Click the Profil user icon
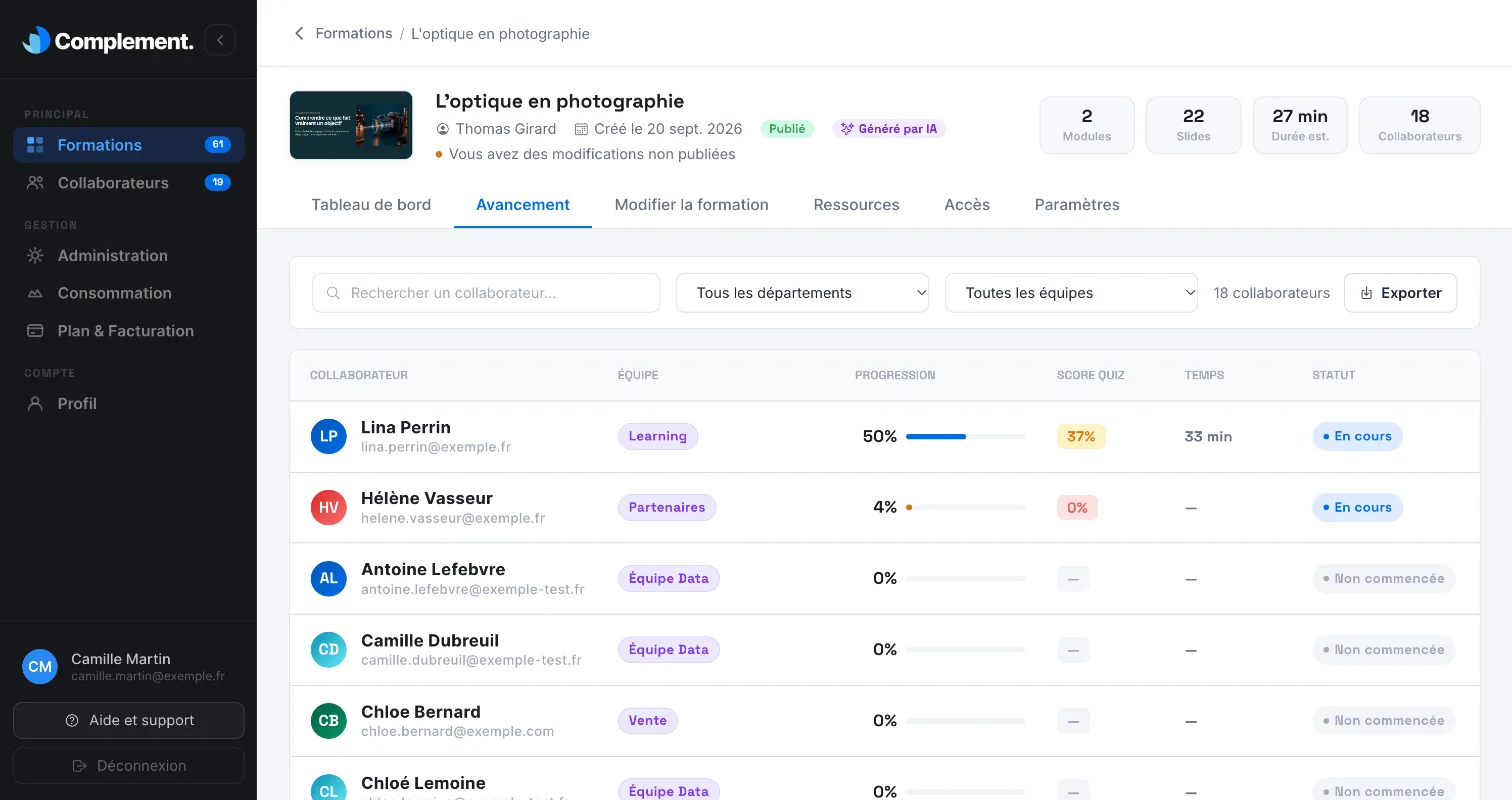 click(35, 404)
